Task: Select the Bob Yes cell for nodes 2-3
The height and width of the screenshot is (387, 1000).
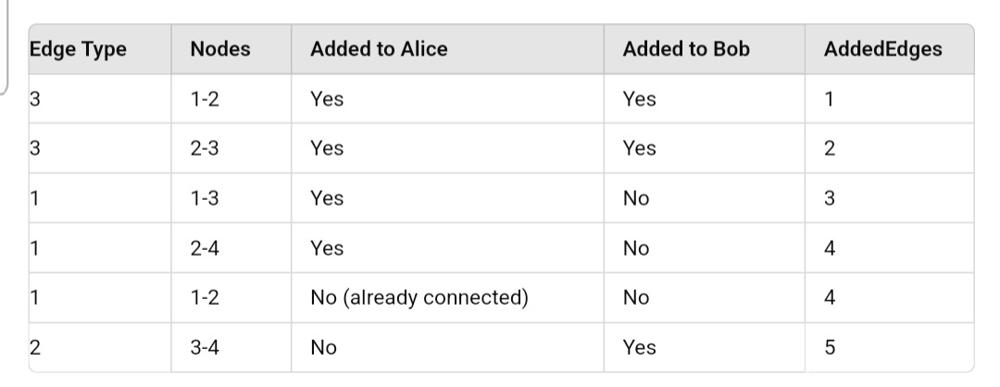Action: pyautogui.click(x=704, y=148)
